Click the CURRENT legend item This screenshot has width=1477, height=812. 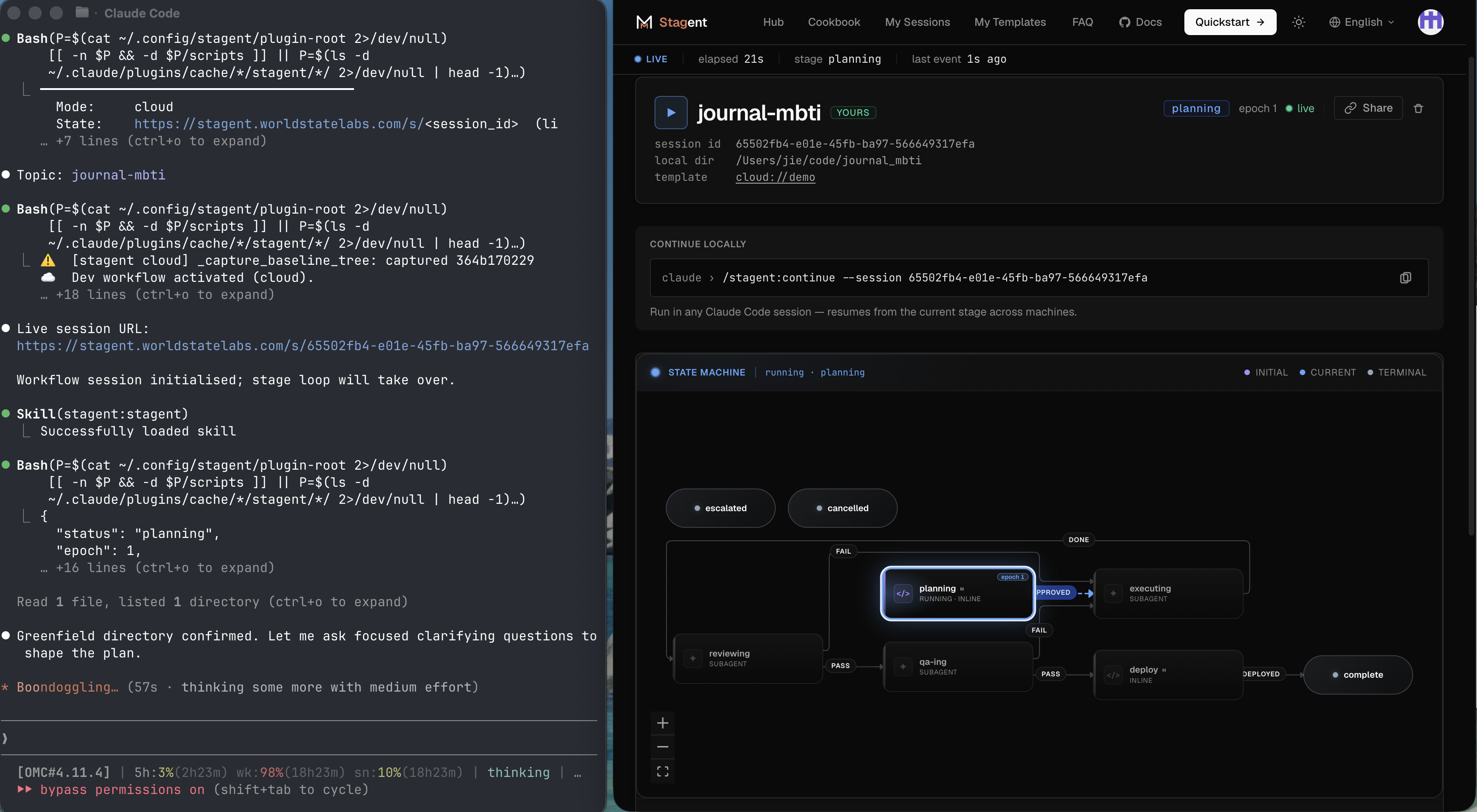(1327, 372)
